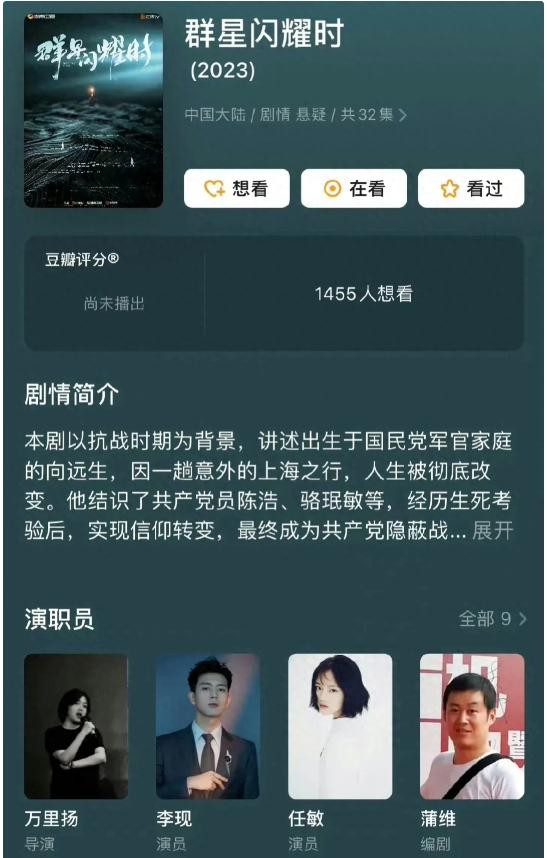This screenshot has height=858, width=547.
Task: Open screenwriter 蒲维's photo
Action: click(472, 726)
